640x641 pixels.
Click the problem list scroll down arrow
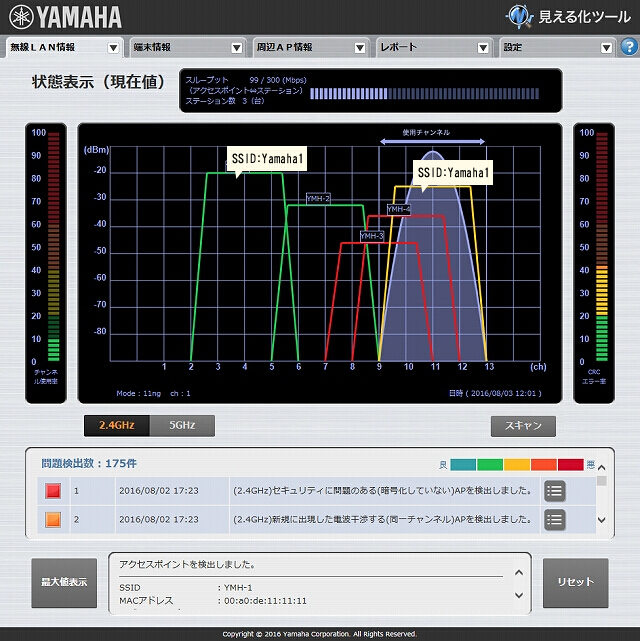point(601,520)
